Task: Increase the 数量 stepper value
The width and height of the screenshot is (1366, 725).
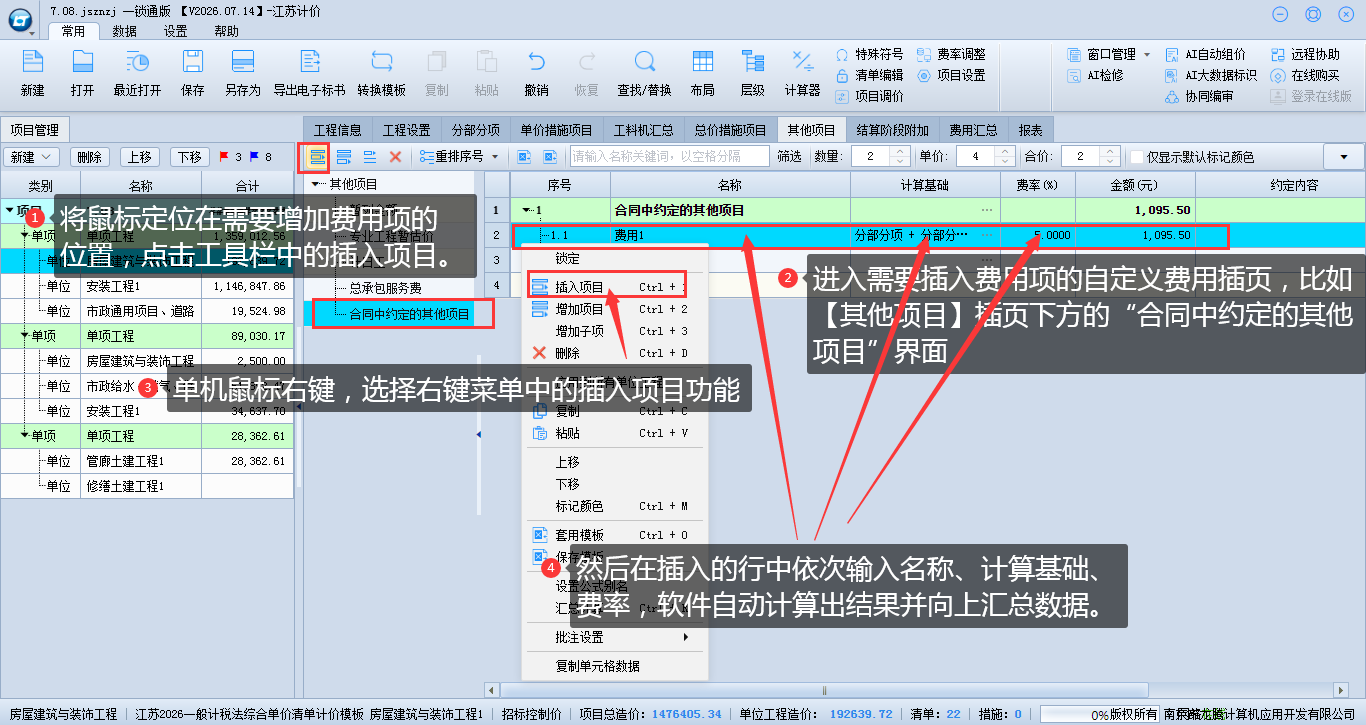Action: (899, 152)
